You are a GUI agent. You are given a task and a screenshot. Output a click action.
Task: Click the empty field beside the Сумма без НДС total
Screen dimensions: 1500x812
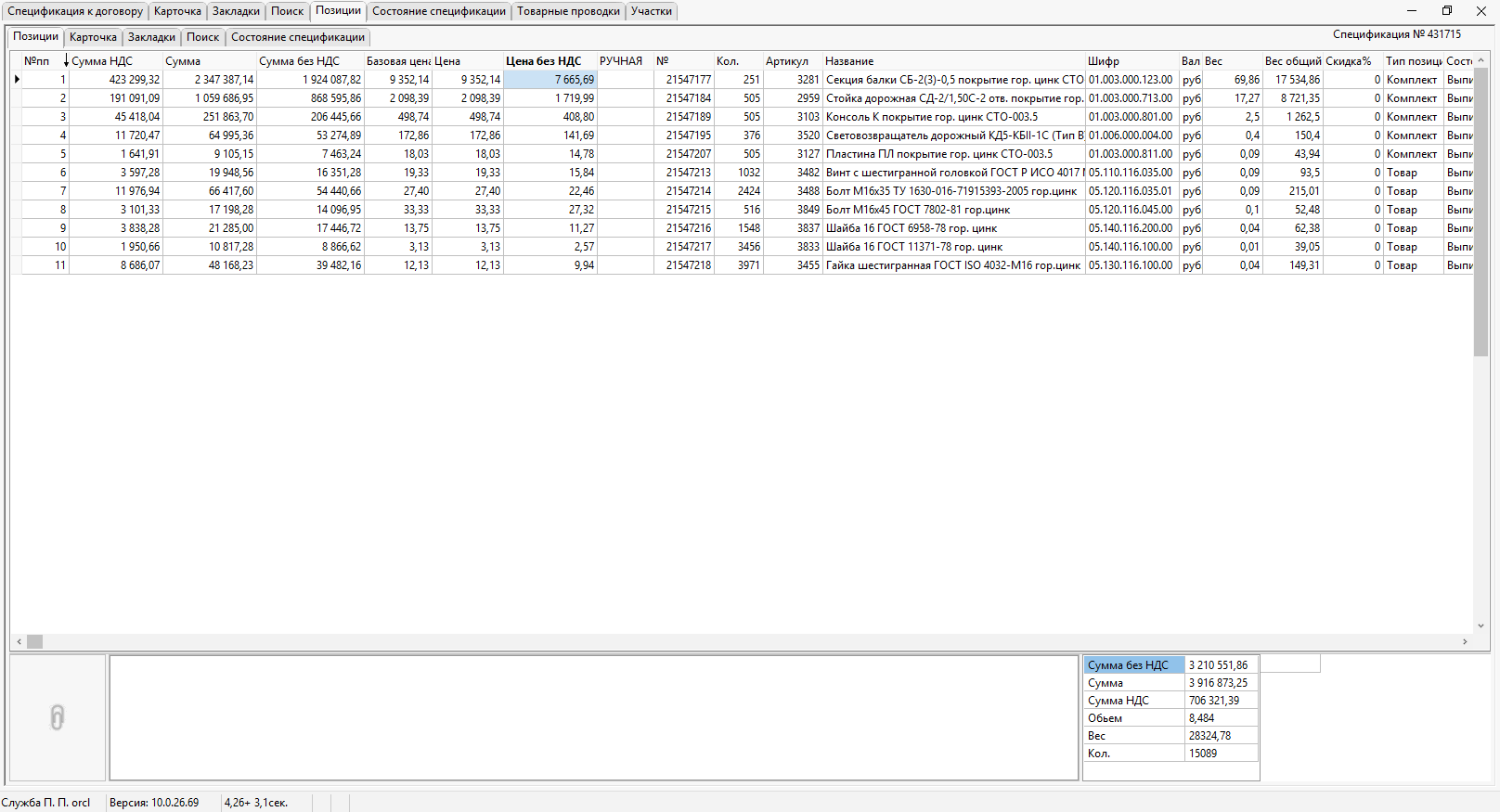pos(1290,664)
